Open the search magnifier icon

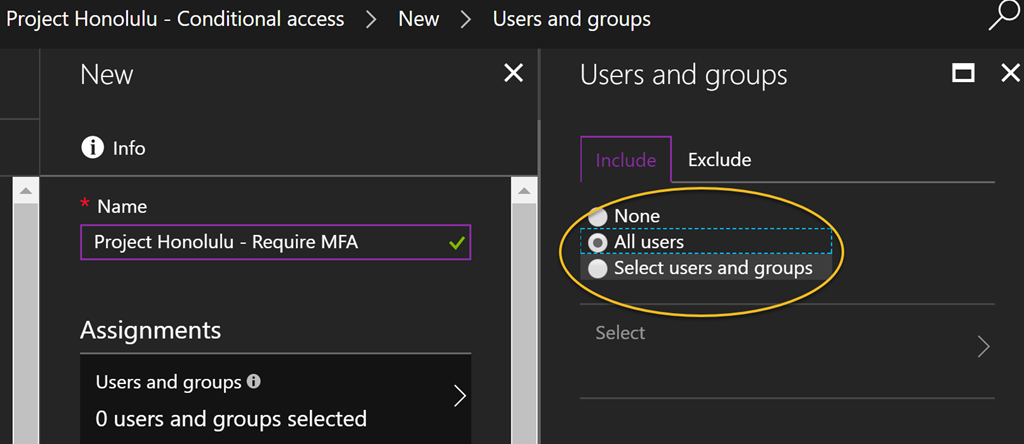(x=1004, y=16)
